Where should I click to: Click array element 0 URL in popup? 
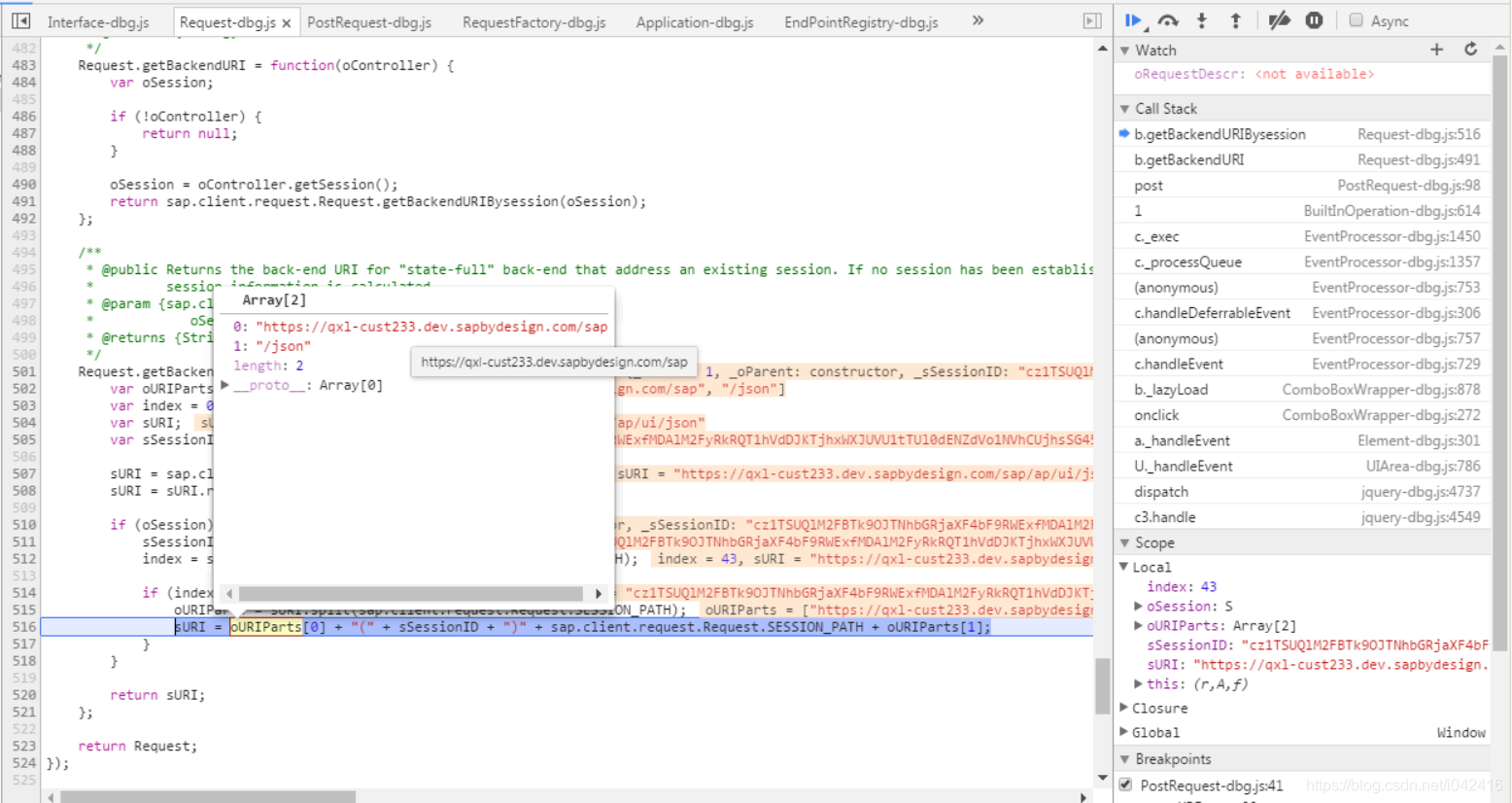(431, 327)
